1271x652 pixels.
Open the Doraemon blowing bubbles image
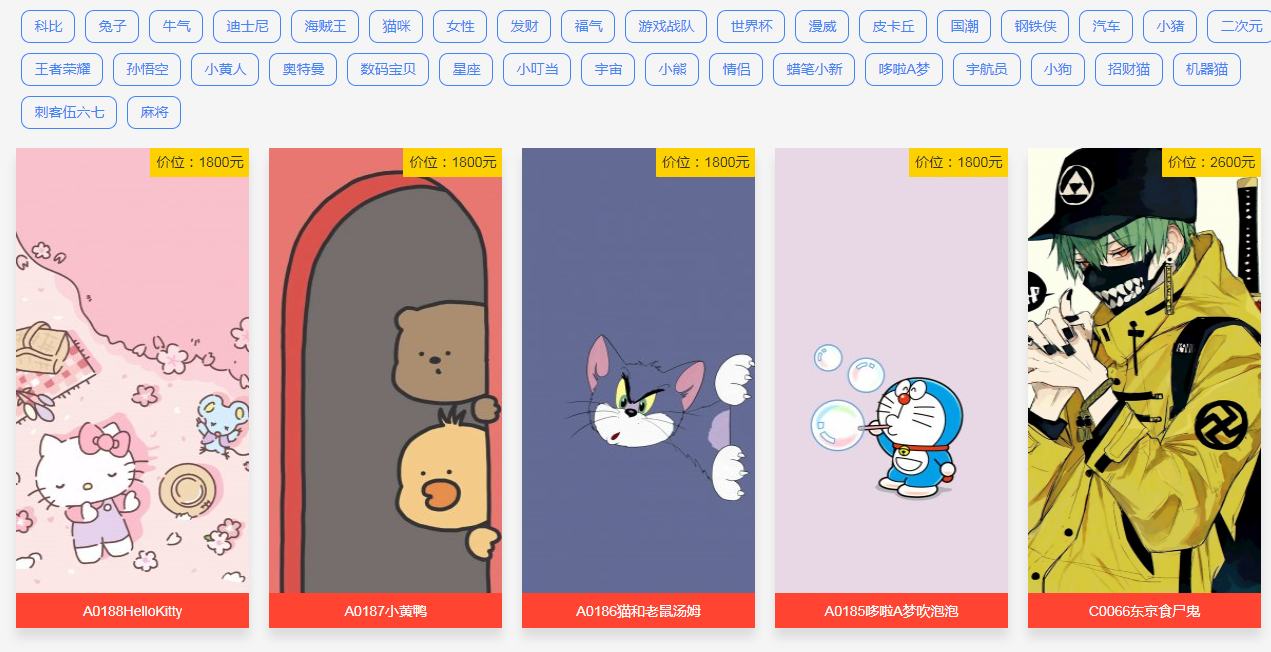891,371
